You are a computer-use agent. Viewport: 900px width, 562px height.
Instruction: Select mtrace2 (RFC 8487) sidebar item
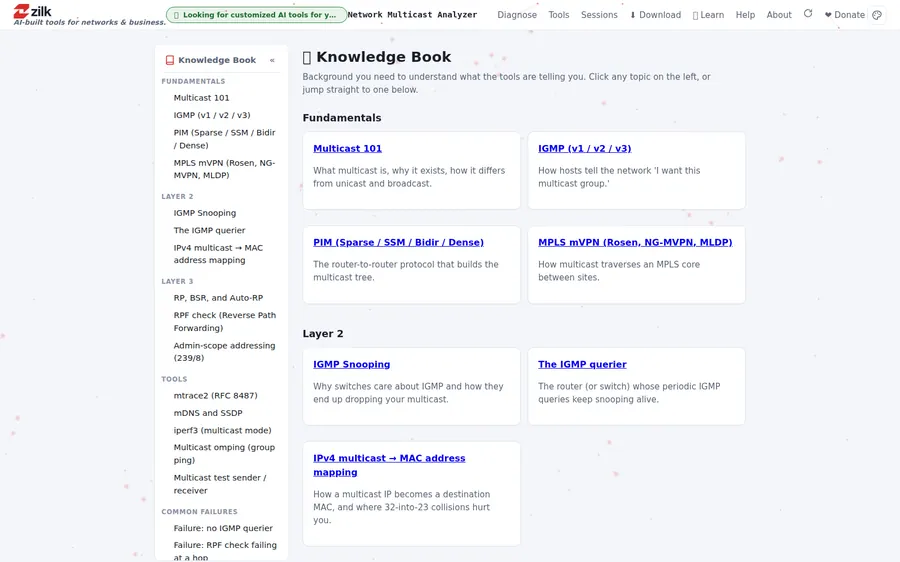coord(215,396)
